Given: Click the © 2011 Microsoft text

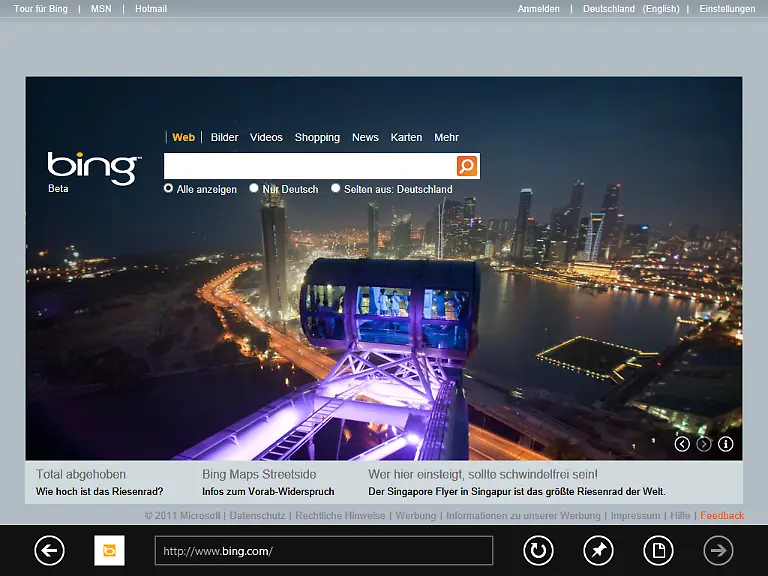Looking at the screenshot, I should 182,515.
